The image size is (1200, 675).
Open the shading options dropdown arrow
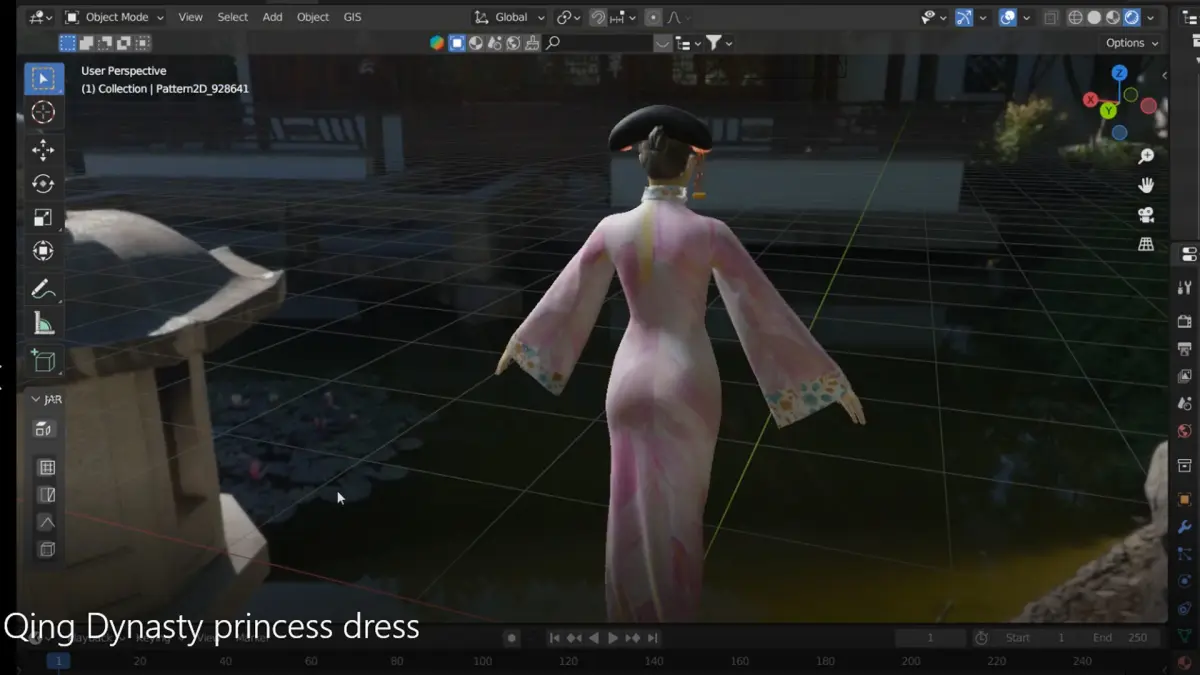pyautogui.click(x=1152, y=17)
